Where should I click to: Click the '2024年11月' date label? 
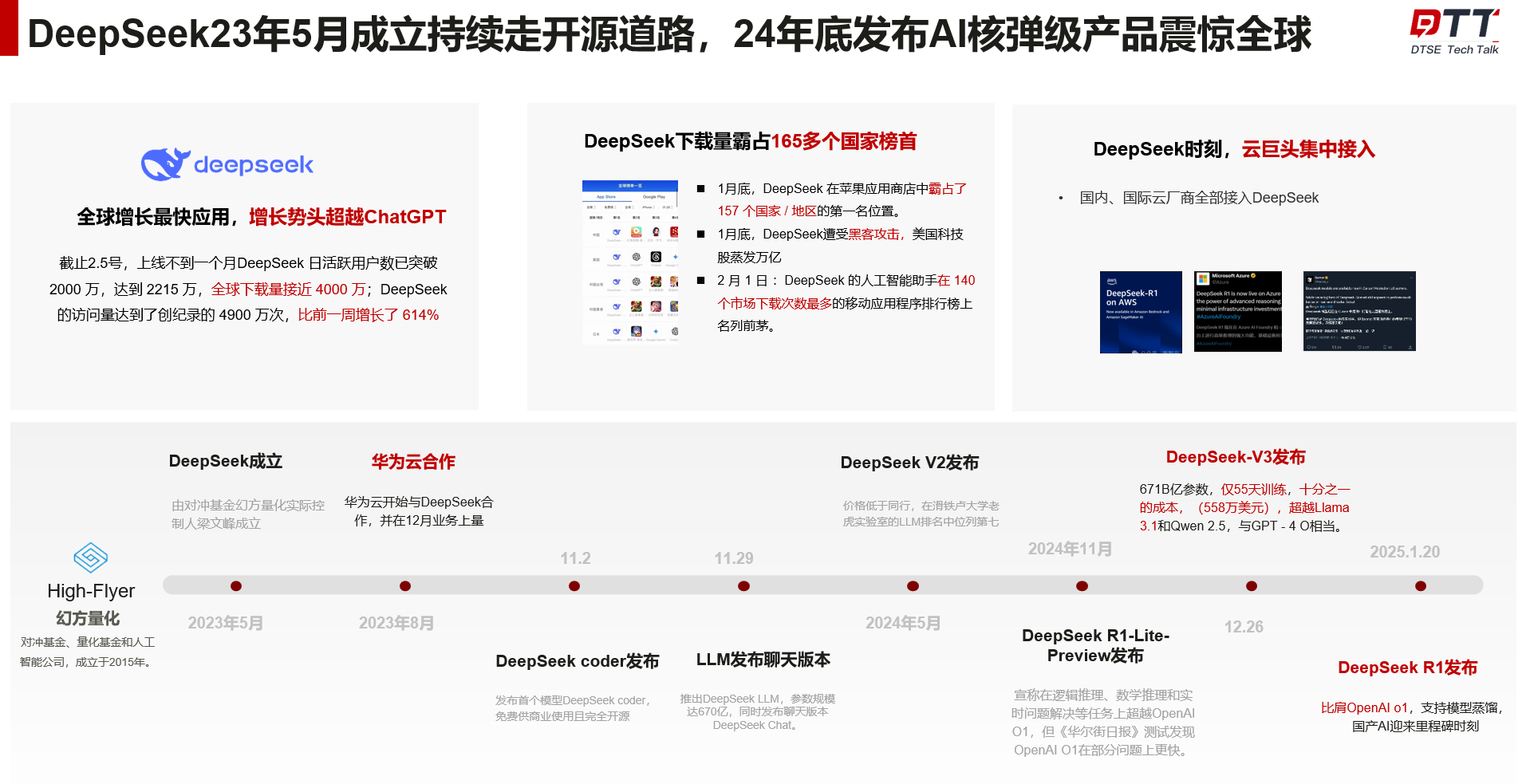1070,549
